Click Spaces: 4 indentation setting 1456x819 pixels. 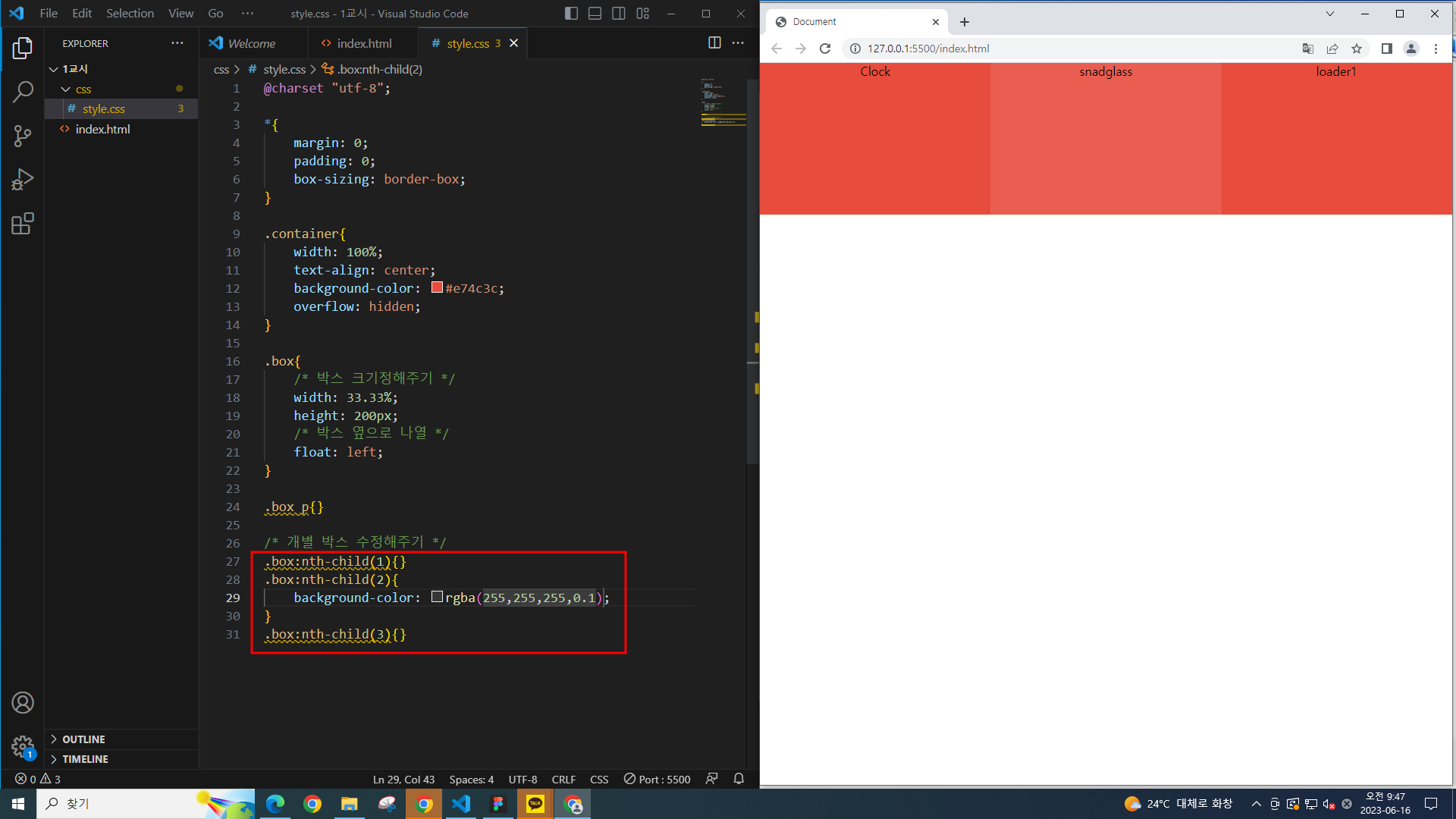pos(471,780)
